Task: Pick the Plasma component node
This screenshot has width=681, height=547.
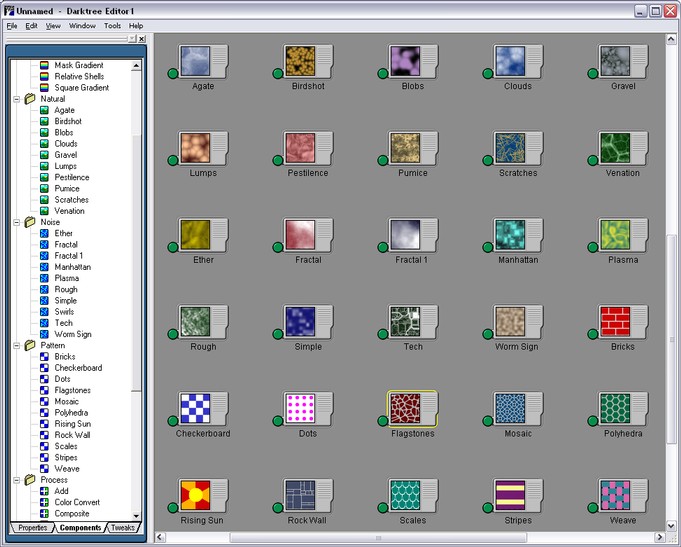Action: click(623, 235)
